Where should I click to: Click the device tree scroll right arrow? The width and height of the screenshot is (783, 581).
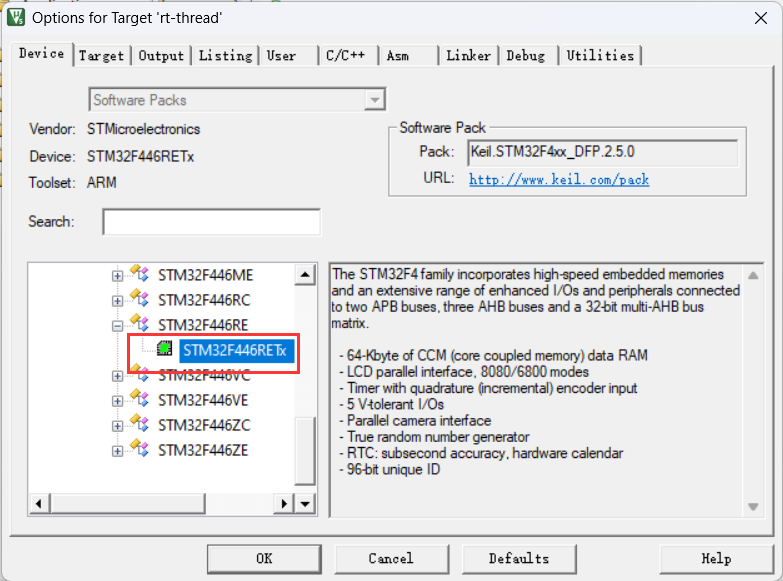[284, 504]
